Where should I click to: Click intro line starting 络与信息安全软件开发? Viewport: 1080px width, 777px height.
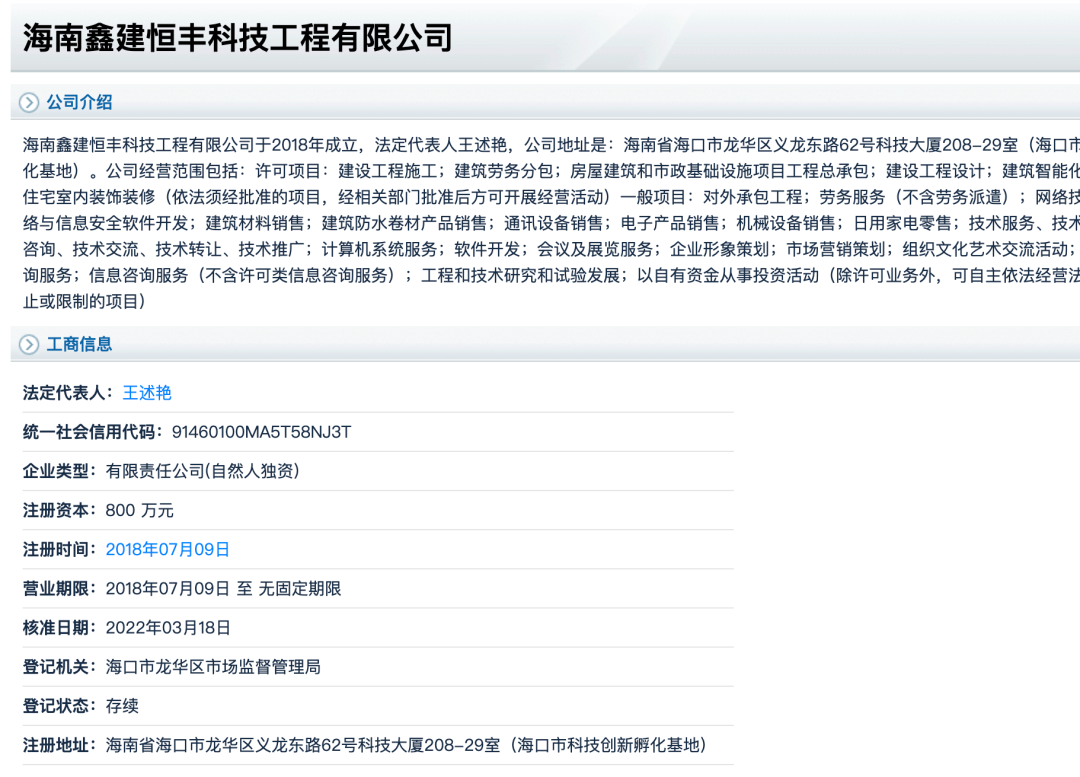551,223
